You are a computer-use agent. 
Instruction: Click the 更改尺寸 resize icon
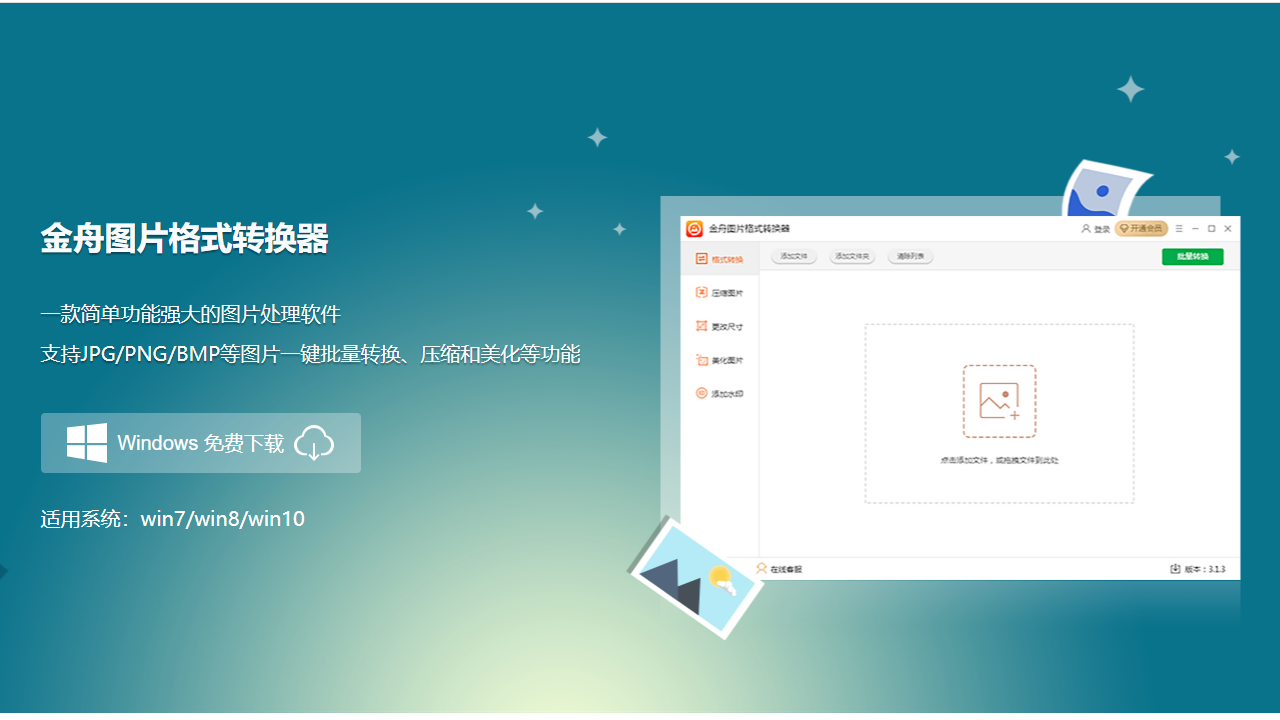[x=701, y=326]
